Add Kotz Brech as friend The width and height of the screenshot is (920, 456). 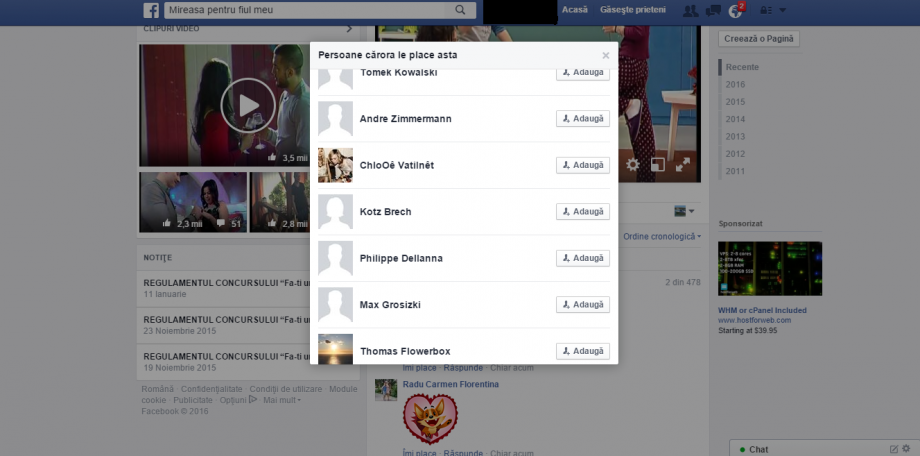point(583,211)
